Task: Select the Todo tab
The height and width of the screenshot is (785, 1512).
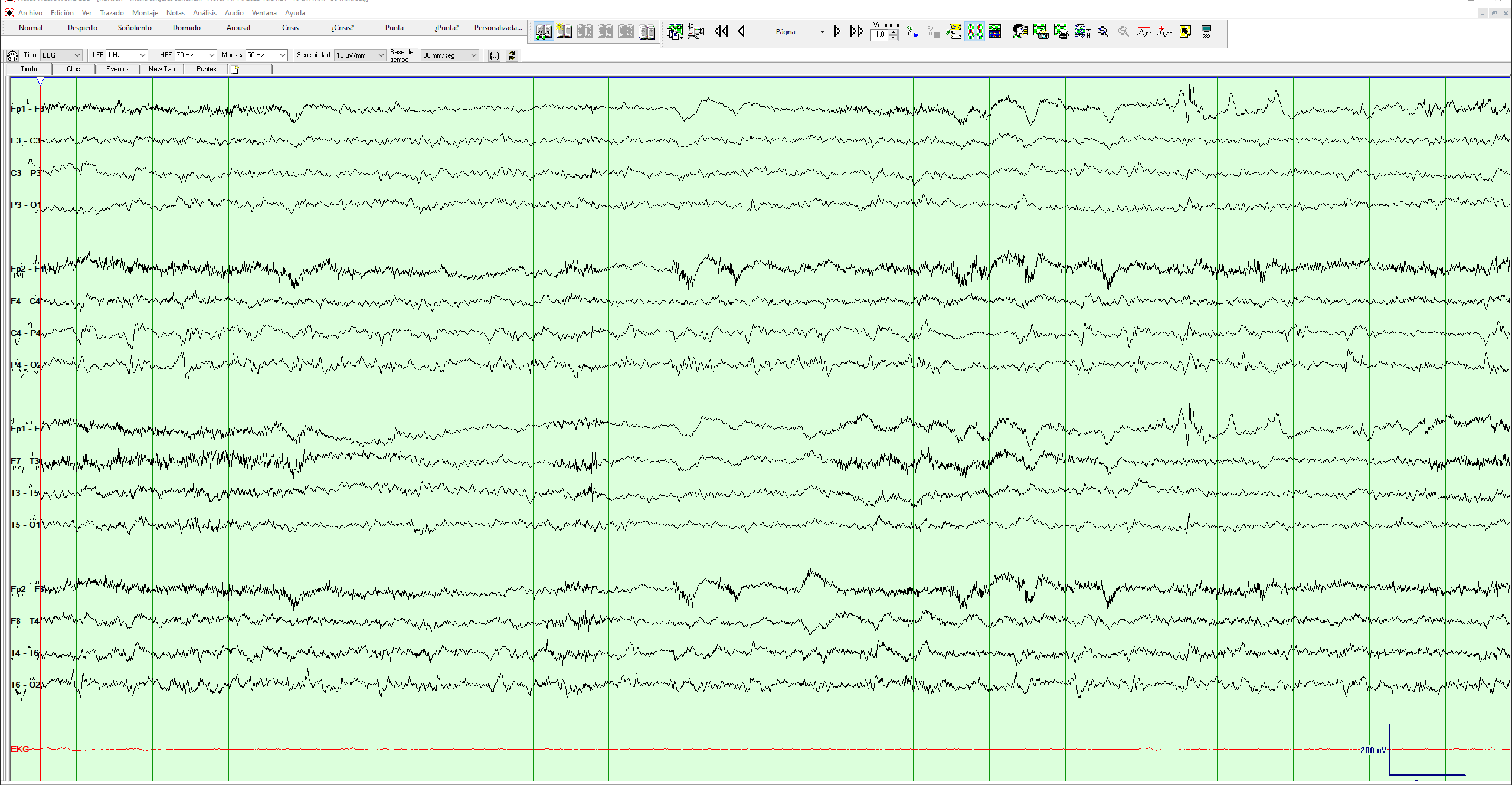Action: click(x=29, y=69)
